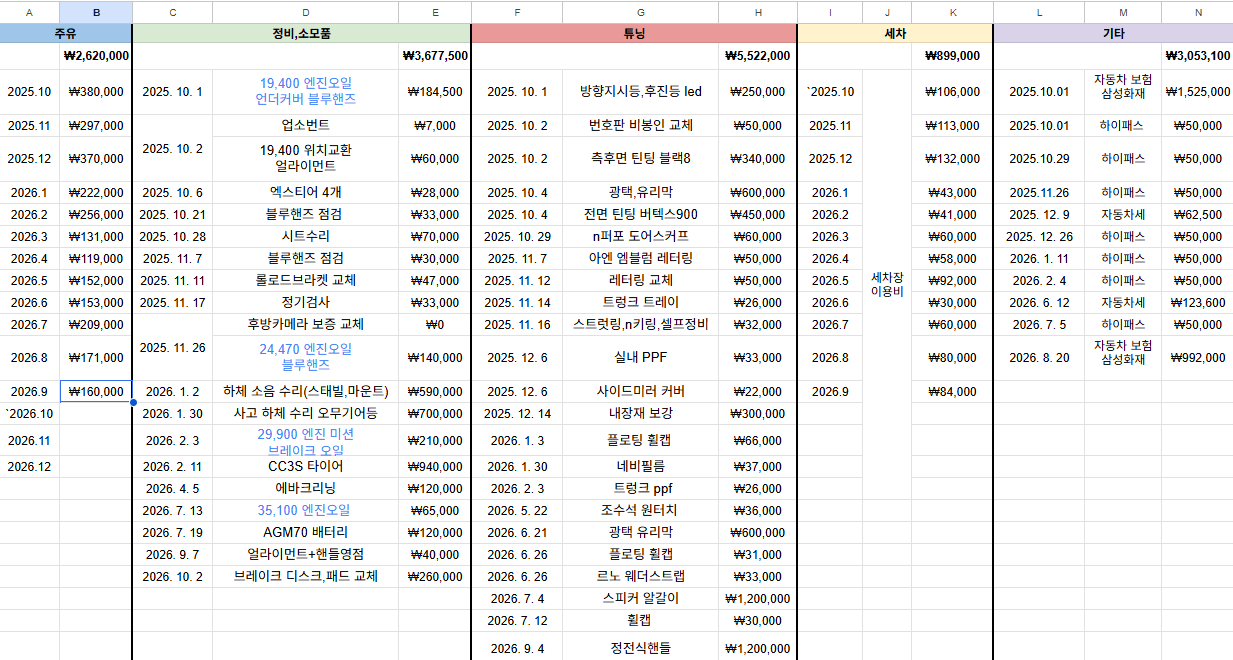Select column A header
1233x660 pixels.
pos(30,12)
